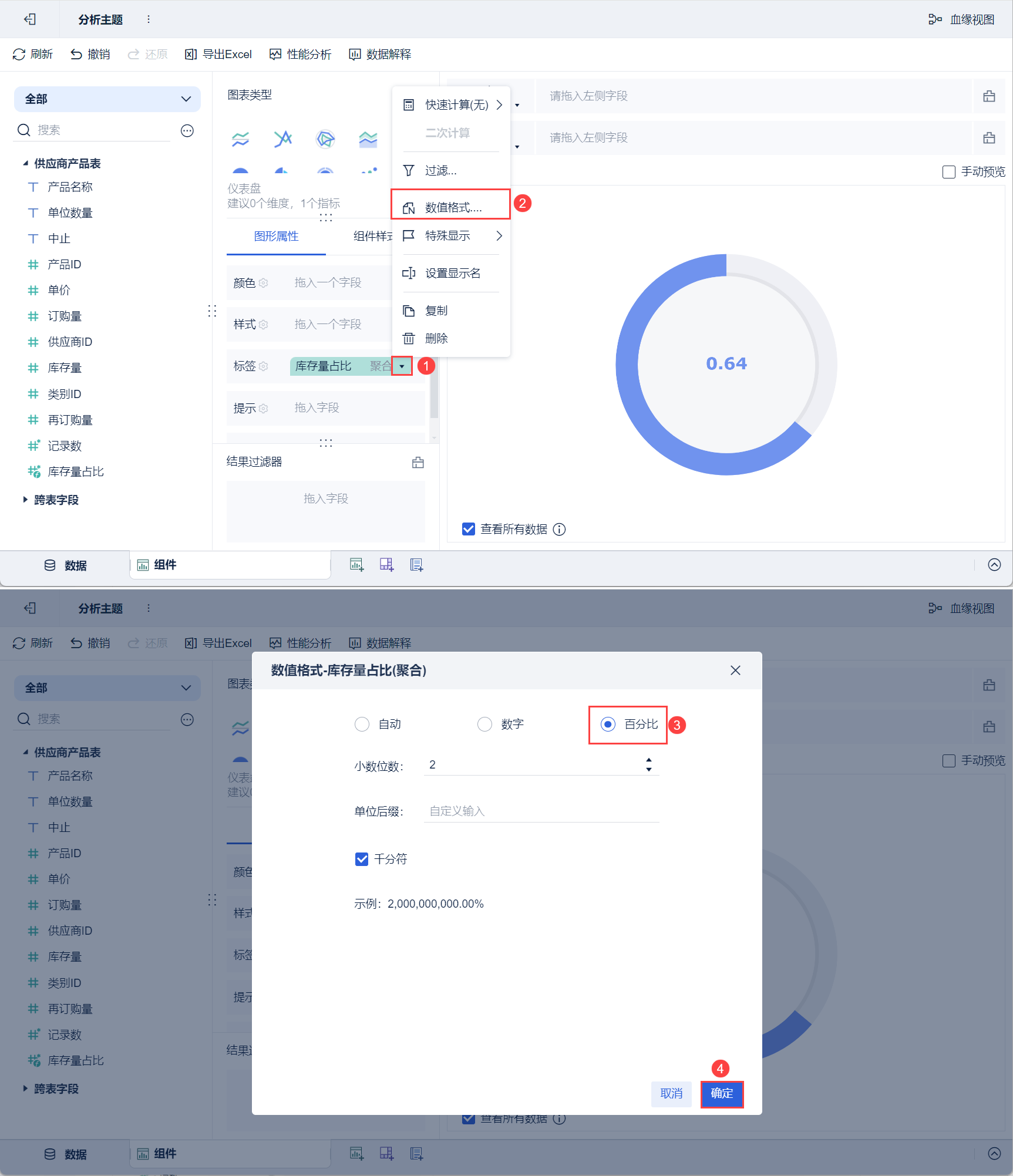Click the 结果过滤器 clear icon
The width and height of the screenshot is (1013, 1176).
tap(418, 463)
